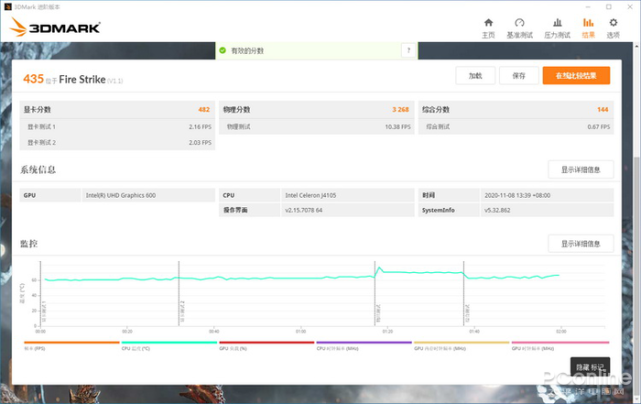
Task: Click the question mark help icon
Action: pos(407,50)
